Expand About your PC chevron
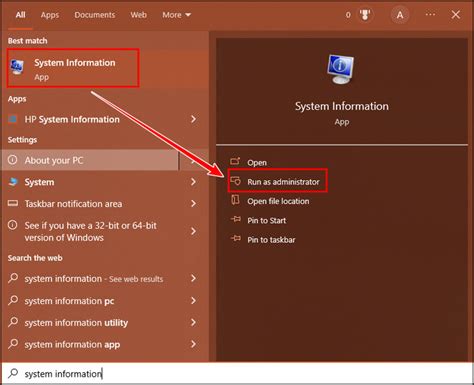This screenshot has height=385, width=474. (193, 161)
